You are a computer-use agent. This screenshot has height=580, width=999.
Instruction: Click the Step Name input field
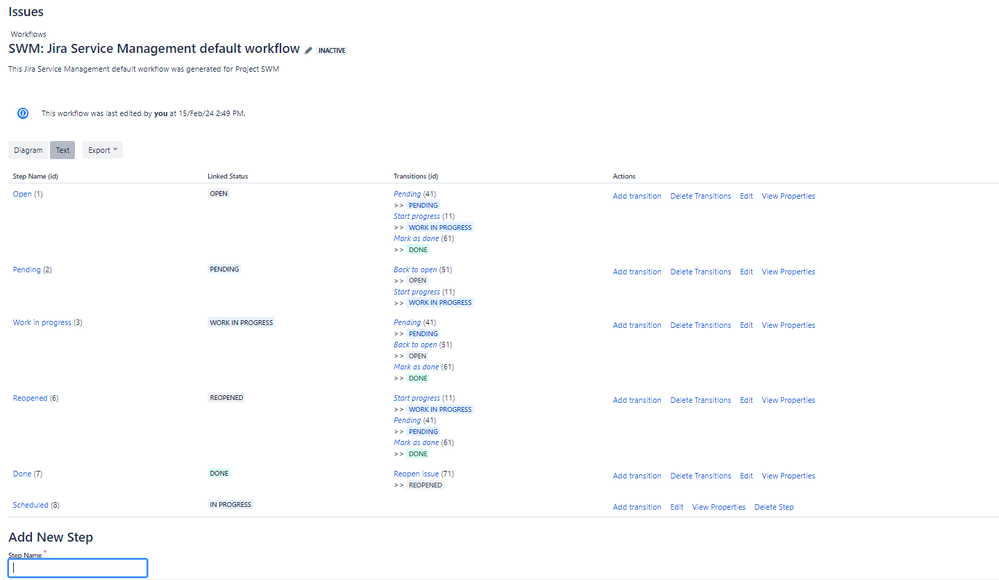(78, 568)
